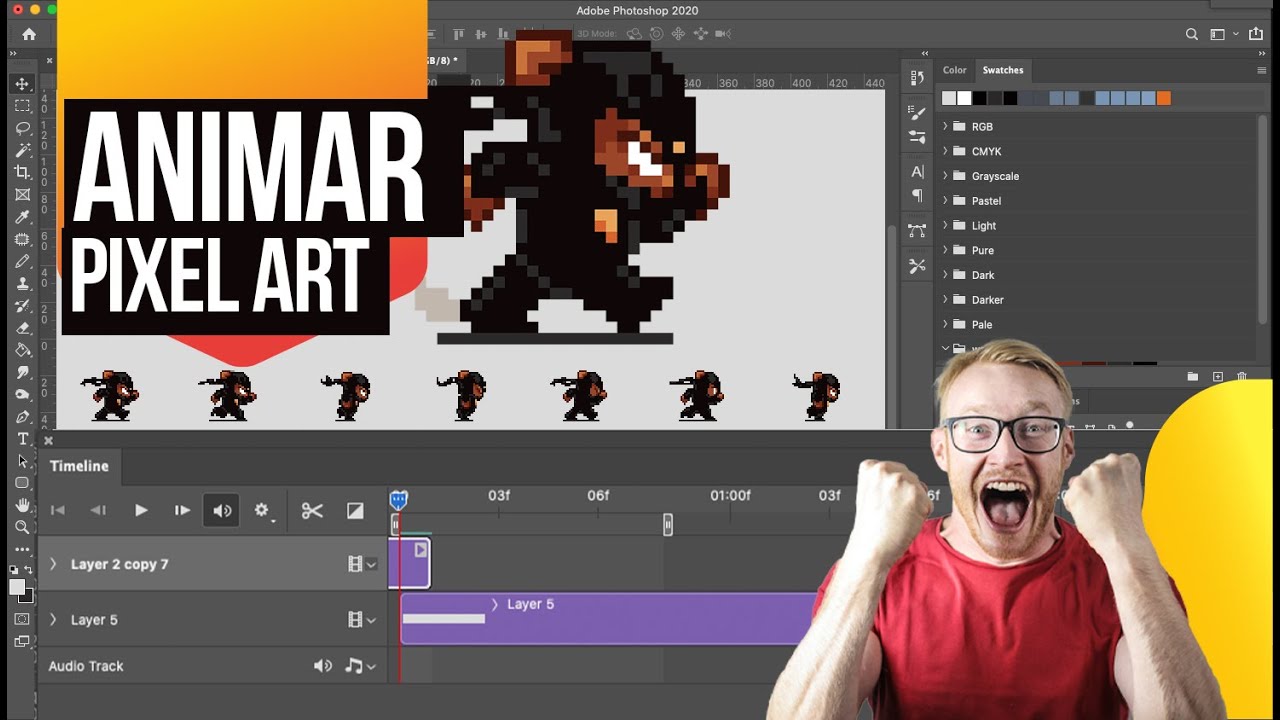This screenshot has height=720, width=1280.
Task: Go to first frame
Action: tap(58, 511)
